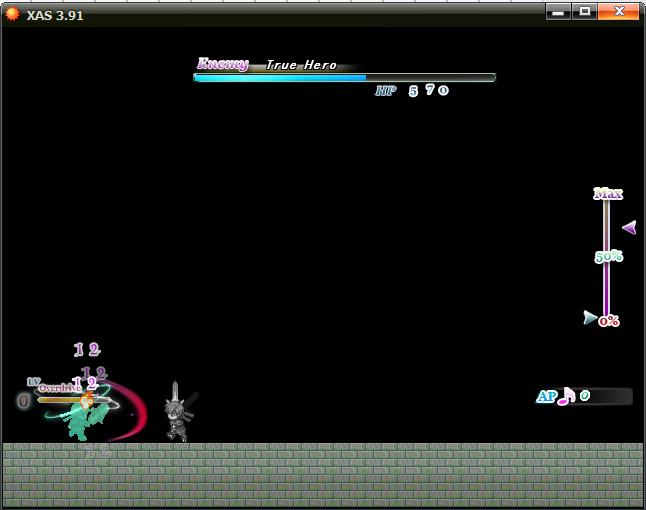Click the pink music note icon
Viewport: 646px width, 510px height.
tap(566, 396)
